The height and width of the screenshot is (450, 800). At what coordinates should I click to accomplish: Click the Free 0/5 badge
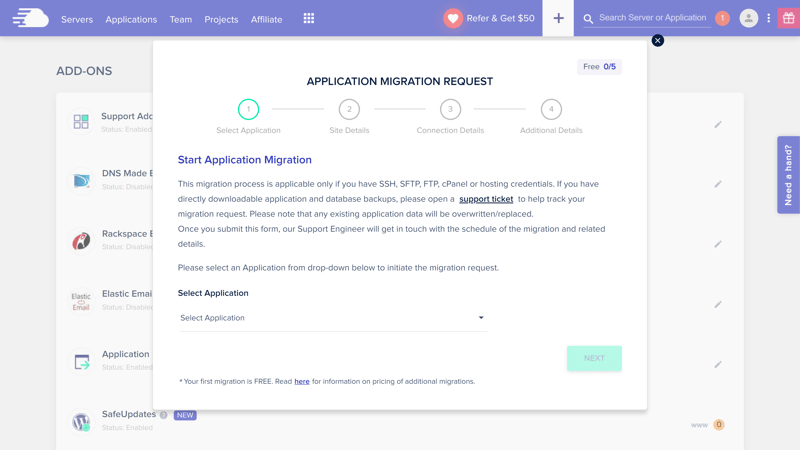[x=599, y=67]
